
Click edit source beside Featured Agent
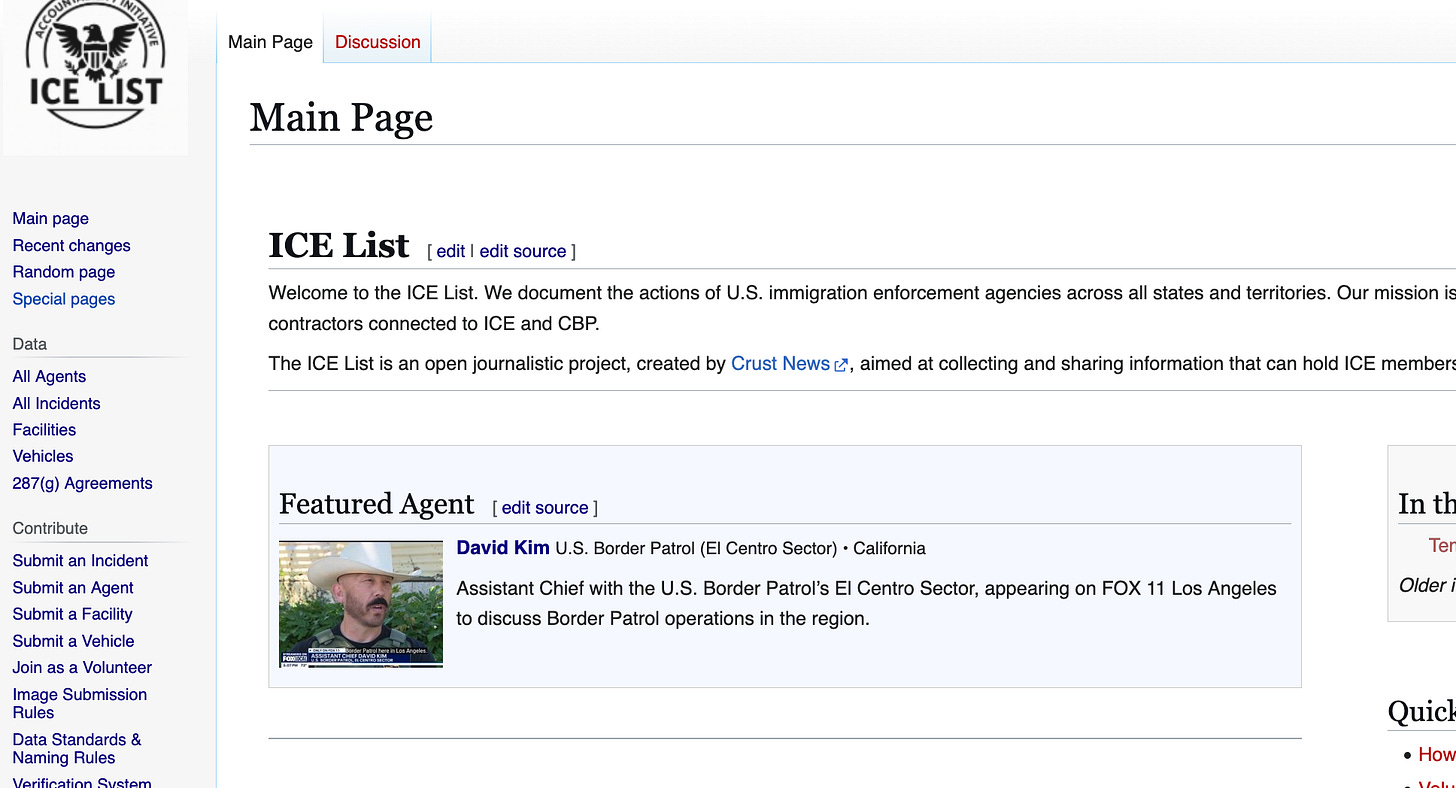(545, 508)
